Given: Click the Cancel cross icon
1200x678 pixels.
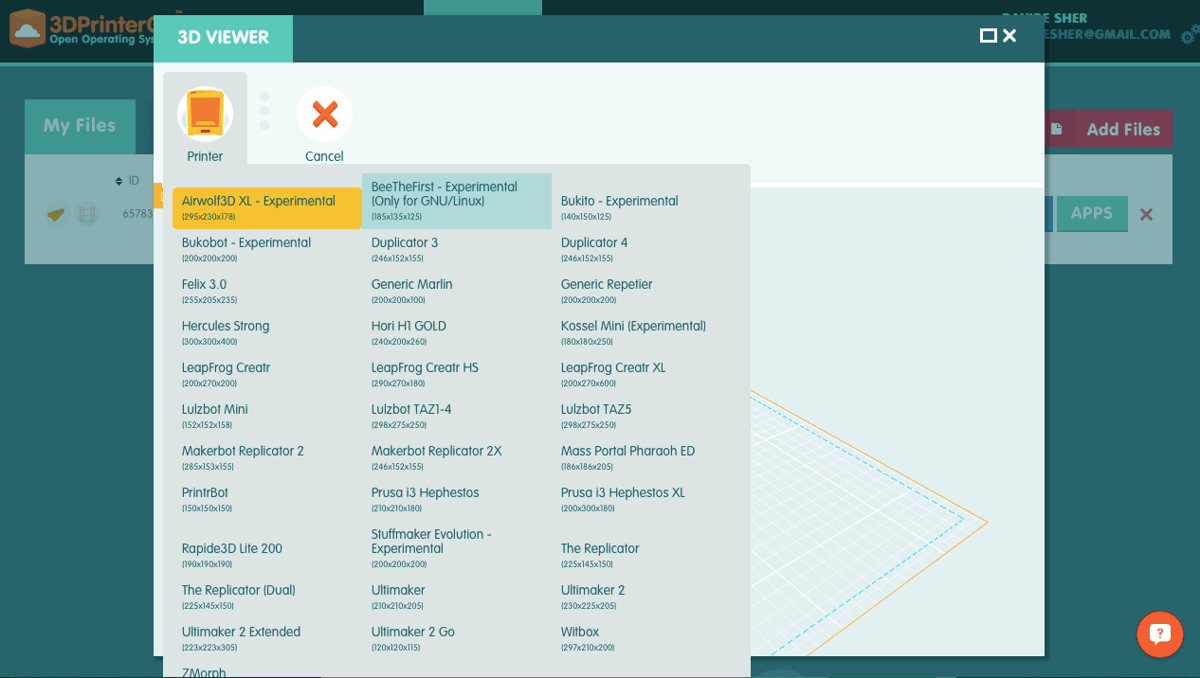Looking at the screenshot, I should [x=324, y=114].
